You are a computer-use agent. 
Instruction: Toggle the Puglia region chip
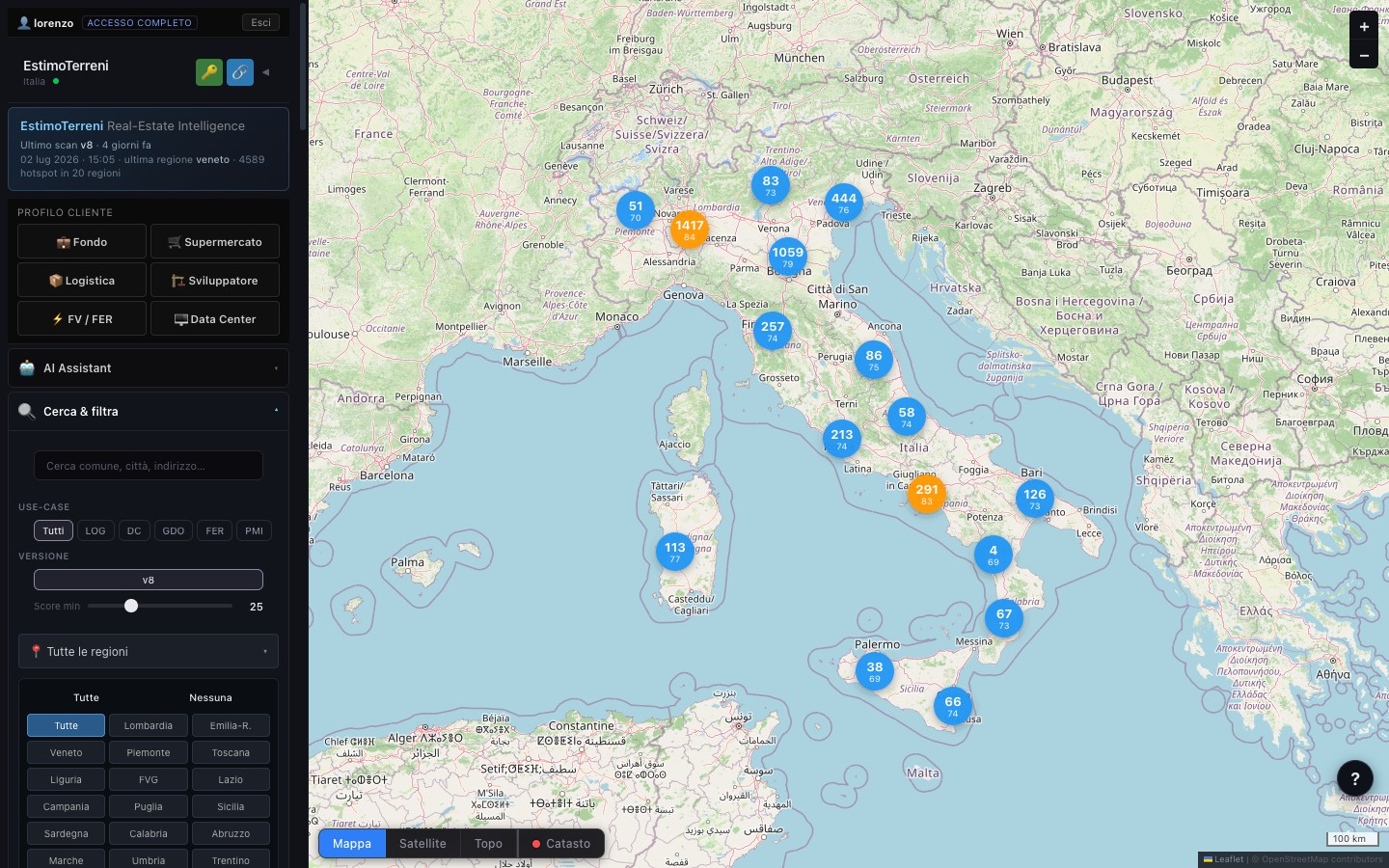click(149, 806)
